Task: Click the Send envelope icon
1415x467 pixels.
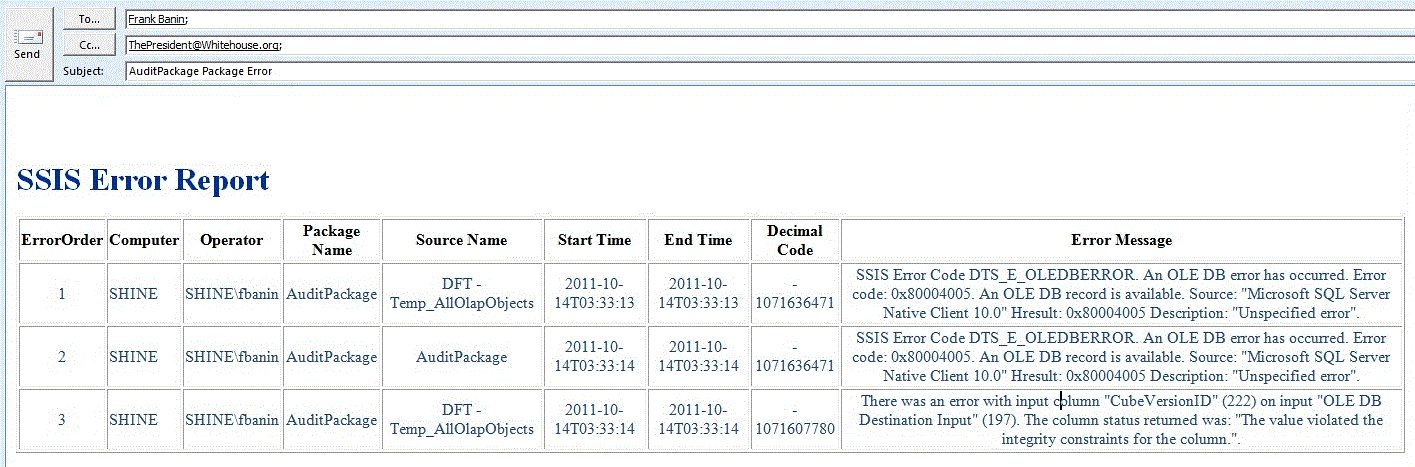Action: click(27, 38)
